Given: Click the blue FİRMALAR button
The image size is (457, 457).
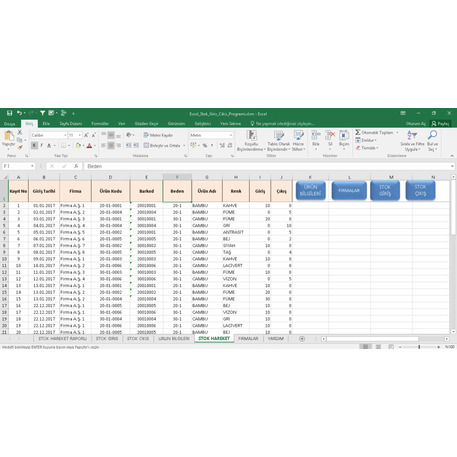Looking at the screenshot, I should (x=349, y=191).
